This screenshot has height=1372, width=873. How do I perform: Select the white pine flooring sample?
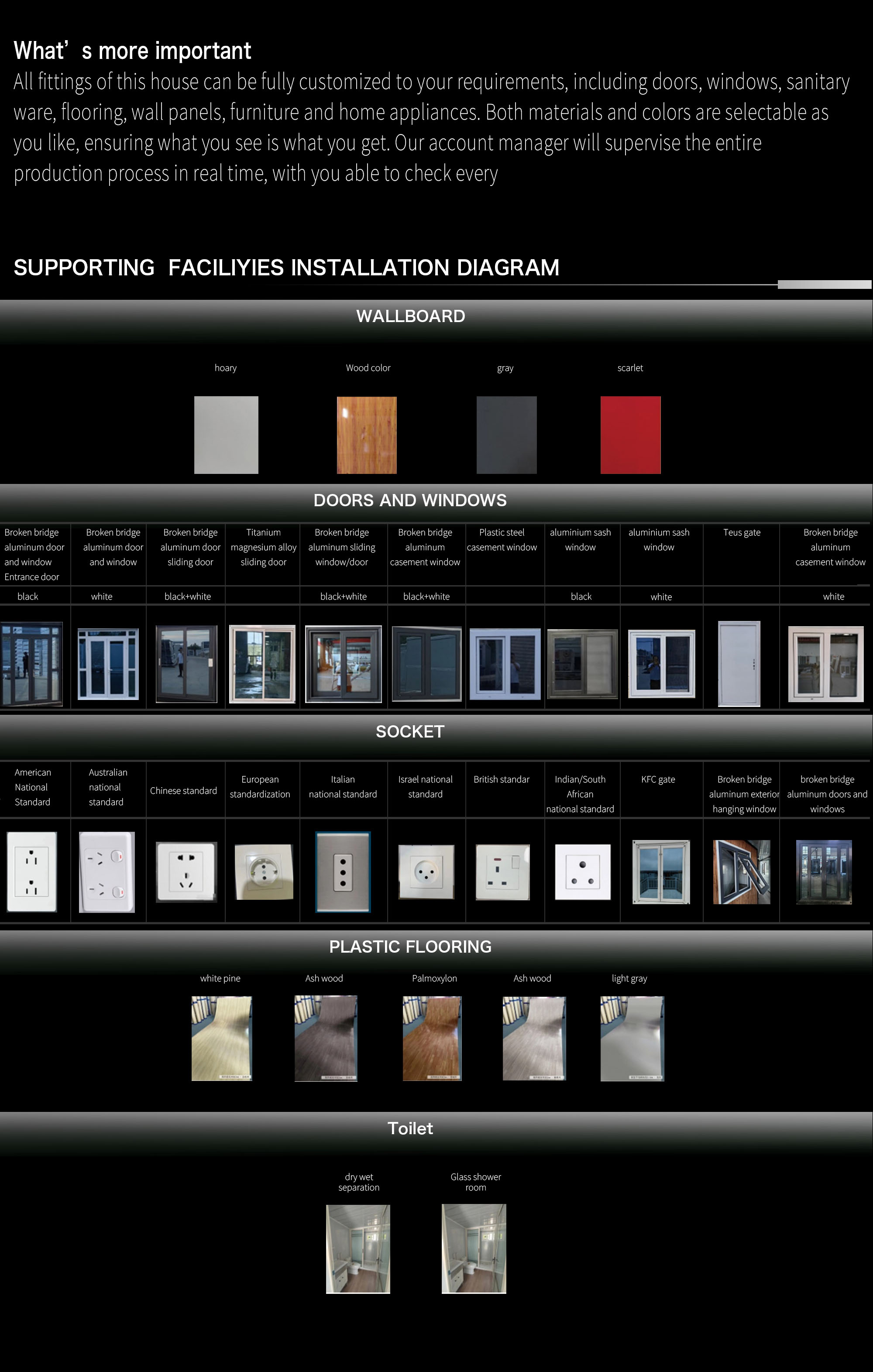(x=221, y=1038)
